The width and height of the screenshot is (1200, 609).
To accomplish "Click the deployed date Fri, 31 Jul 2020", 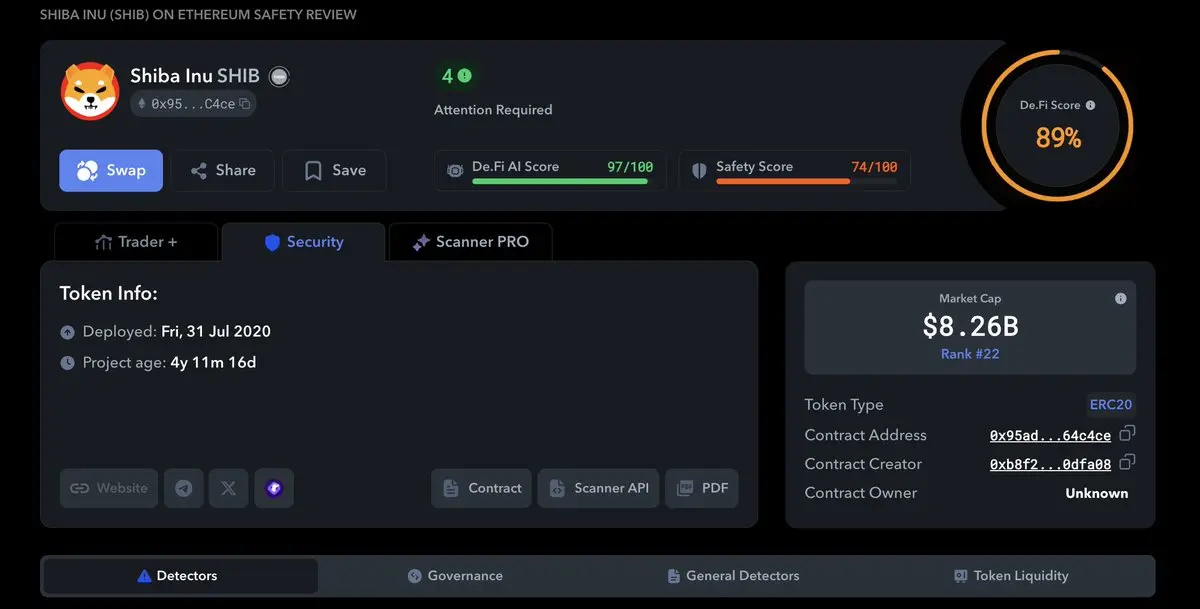I will pos(216,332).
